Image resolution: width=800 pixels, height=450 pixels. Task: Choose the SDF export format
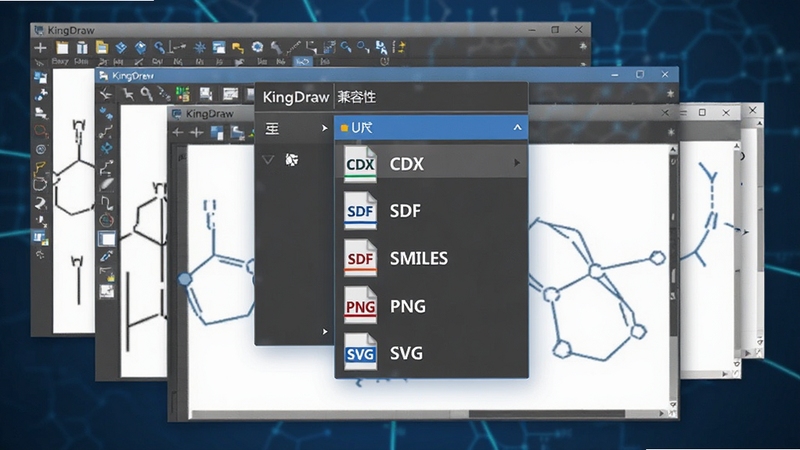pos(431,211)
